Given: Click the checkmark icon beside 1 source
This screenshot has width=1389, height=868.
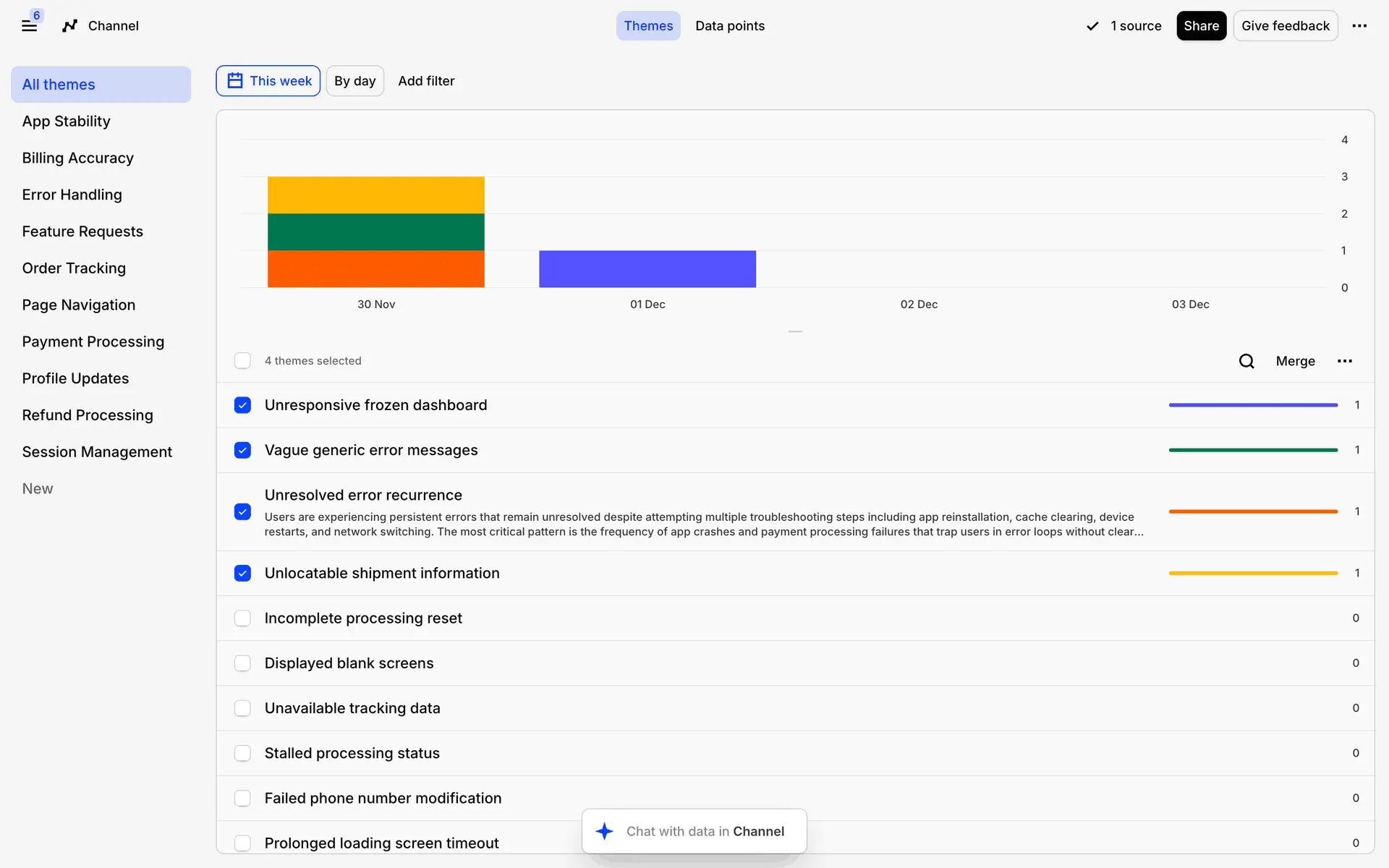Looking at the screenshot, I should coord(1092,26).
